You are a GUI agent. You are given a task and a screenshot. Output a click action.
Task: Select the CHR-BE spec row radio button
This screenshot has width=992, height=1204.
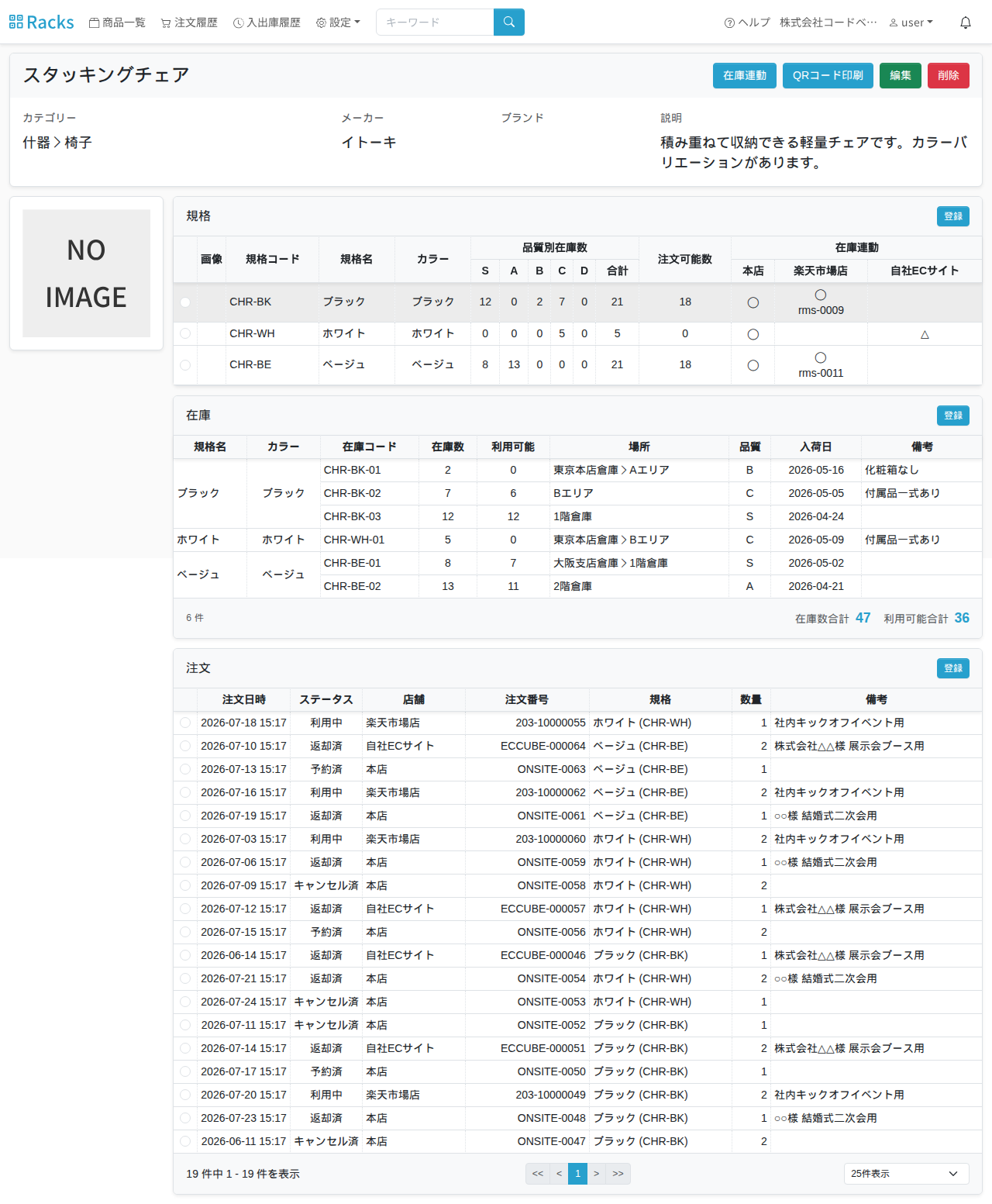point(185,365)
